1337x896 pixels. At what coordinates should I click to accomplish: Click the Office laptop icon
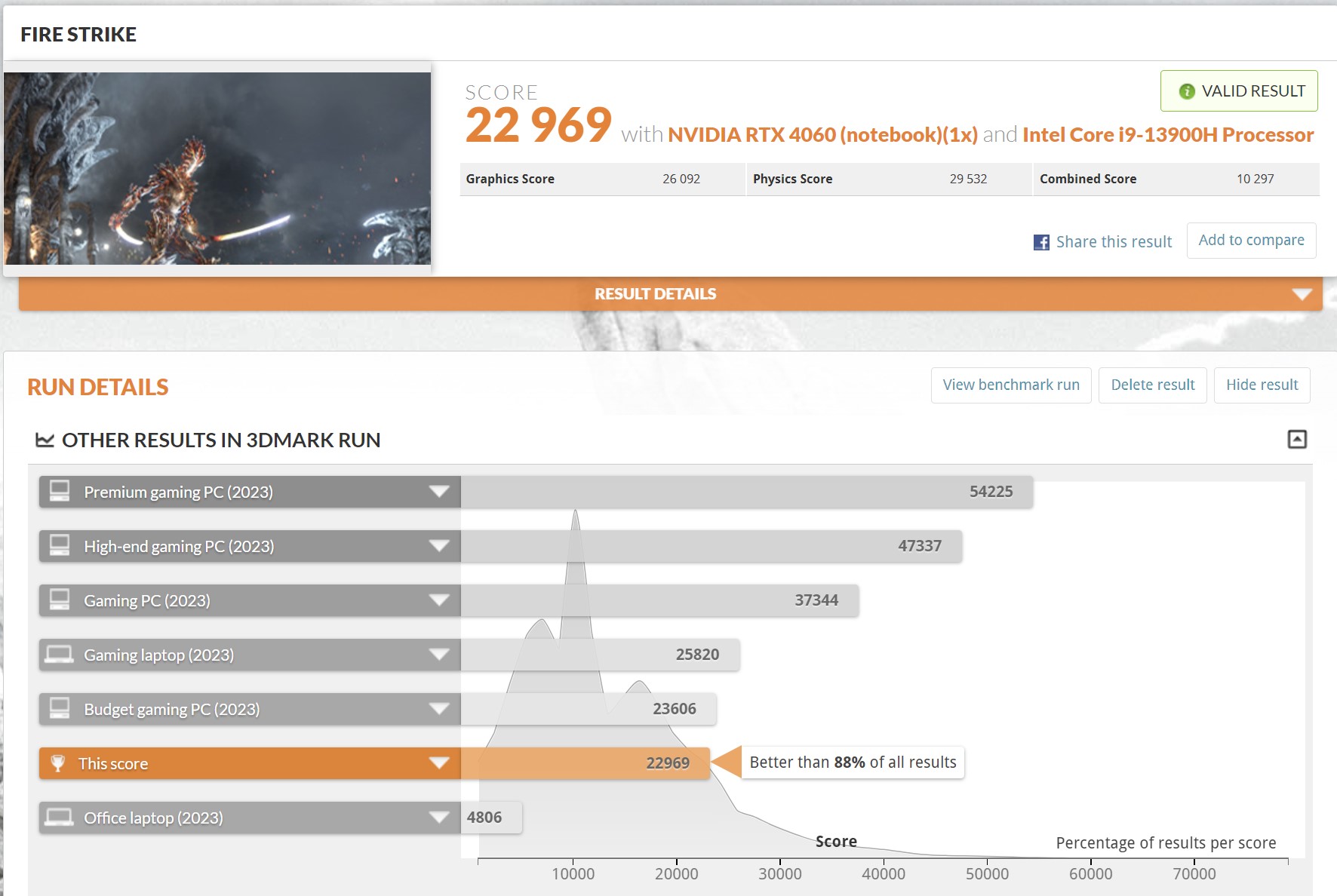(60, 818)
